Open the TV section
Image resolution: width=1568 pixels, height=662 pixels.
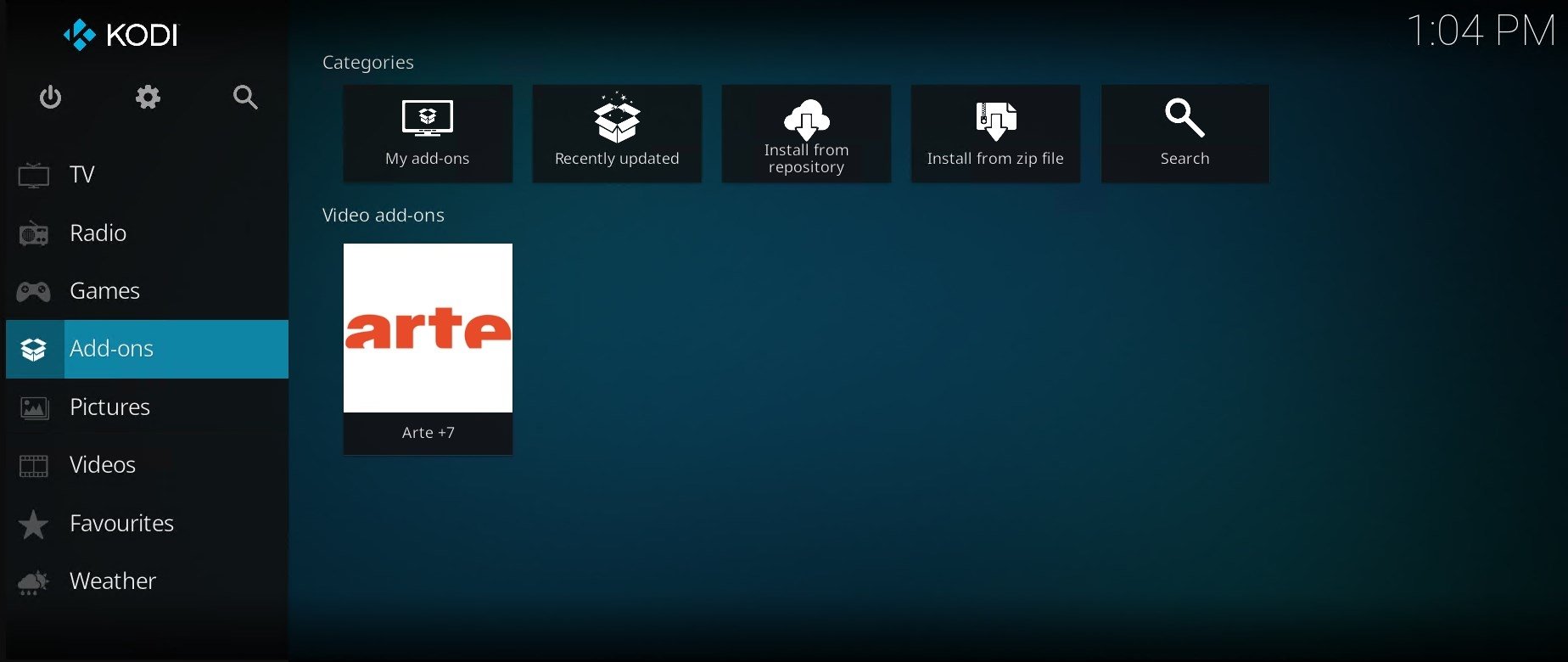pos(147,175)
